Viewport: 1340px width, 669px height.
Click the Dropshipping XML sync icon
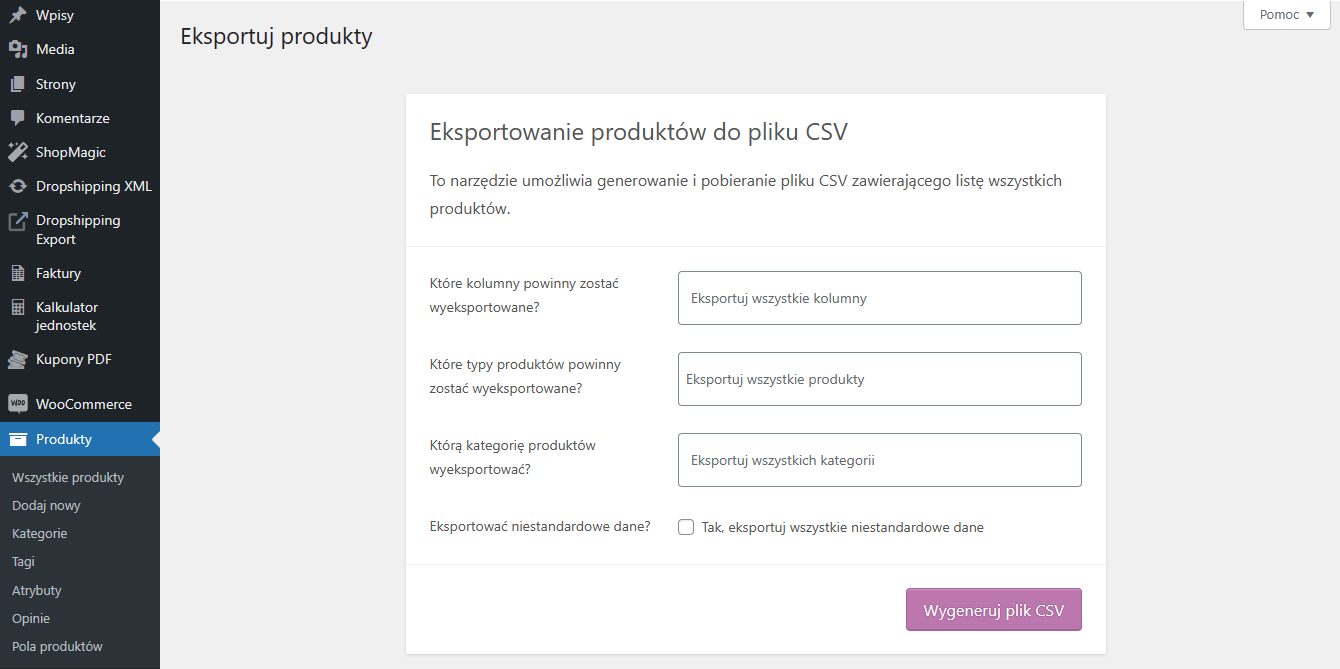coord(17,186)
